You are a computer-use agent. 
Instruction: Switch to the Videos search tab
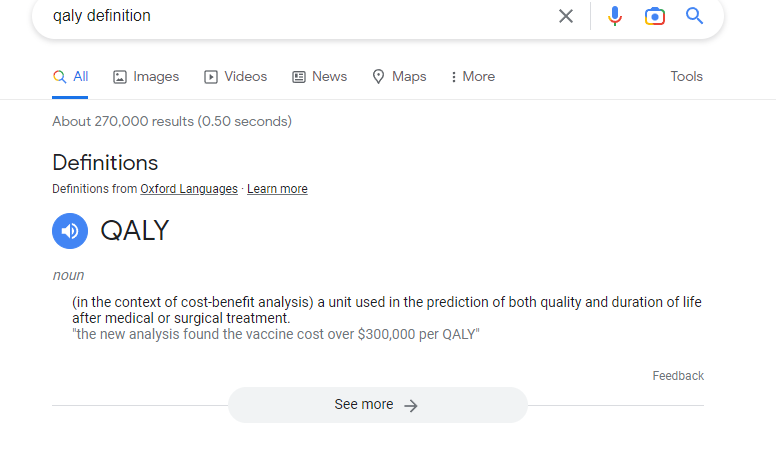coord(236,77)
